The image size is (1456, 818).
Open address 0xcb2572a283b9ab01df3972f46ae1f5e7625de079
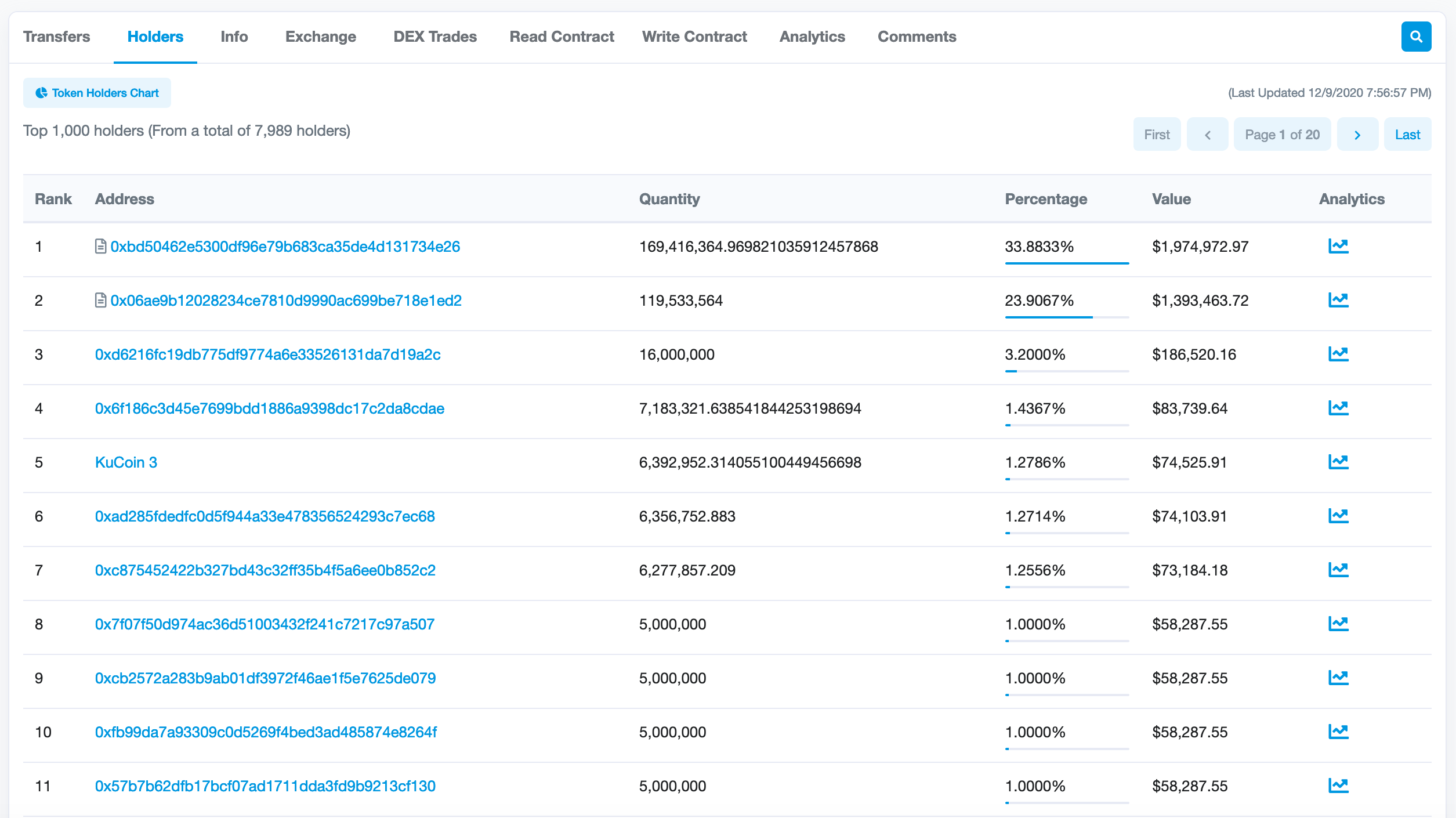265,678
